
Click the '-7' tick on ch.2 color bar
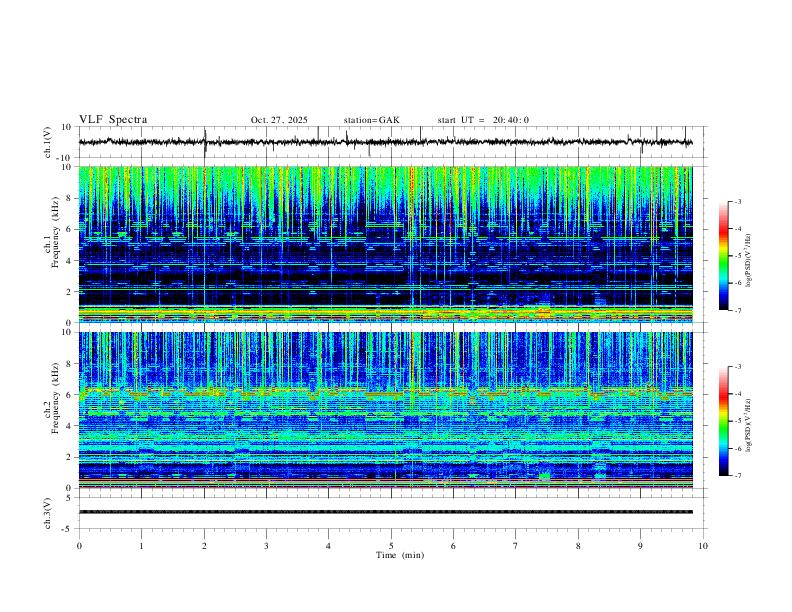tap(737, 476)
